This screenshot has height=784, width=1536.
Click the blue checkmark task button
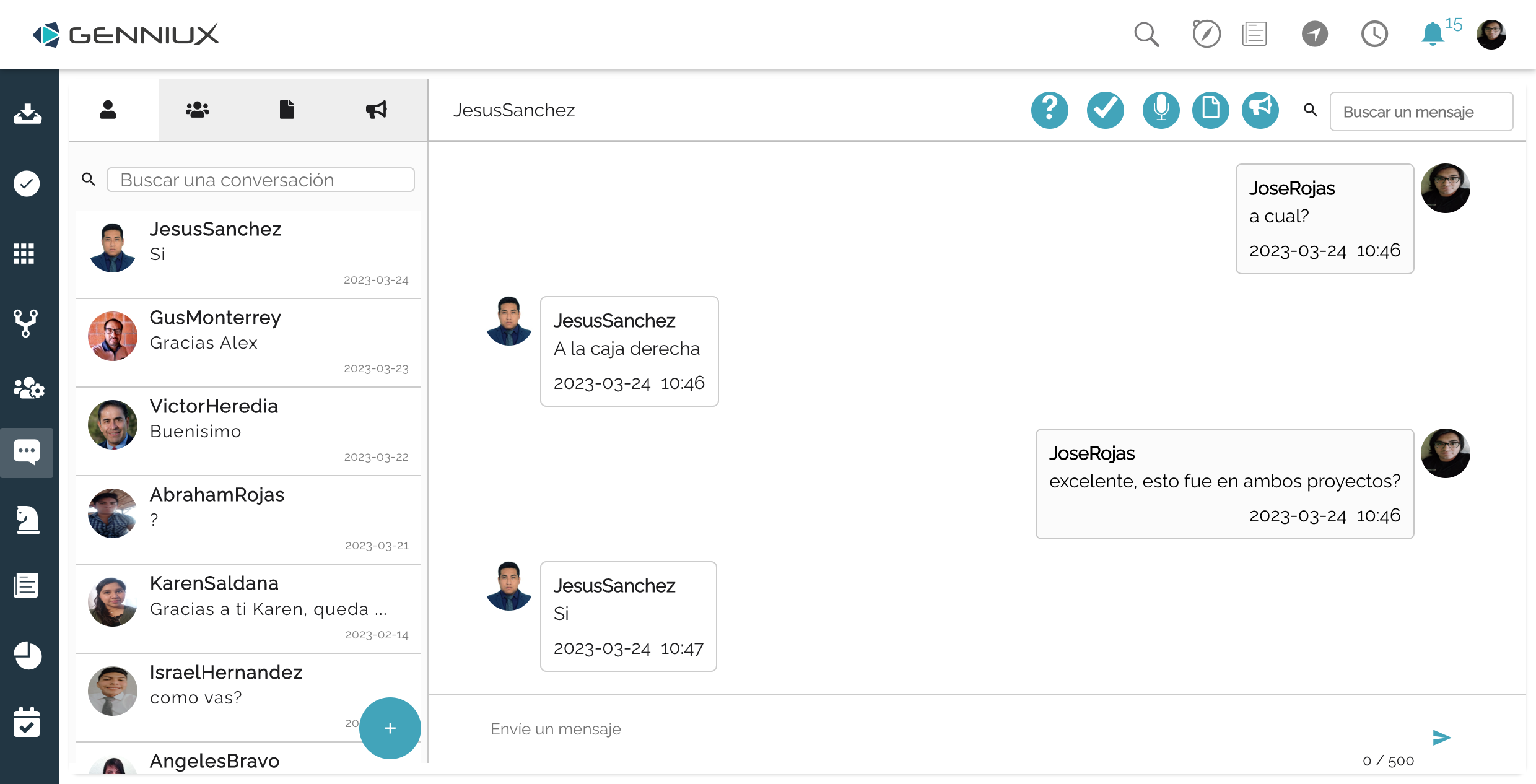pyautogui.click(x=1105, y=110)
